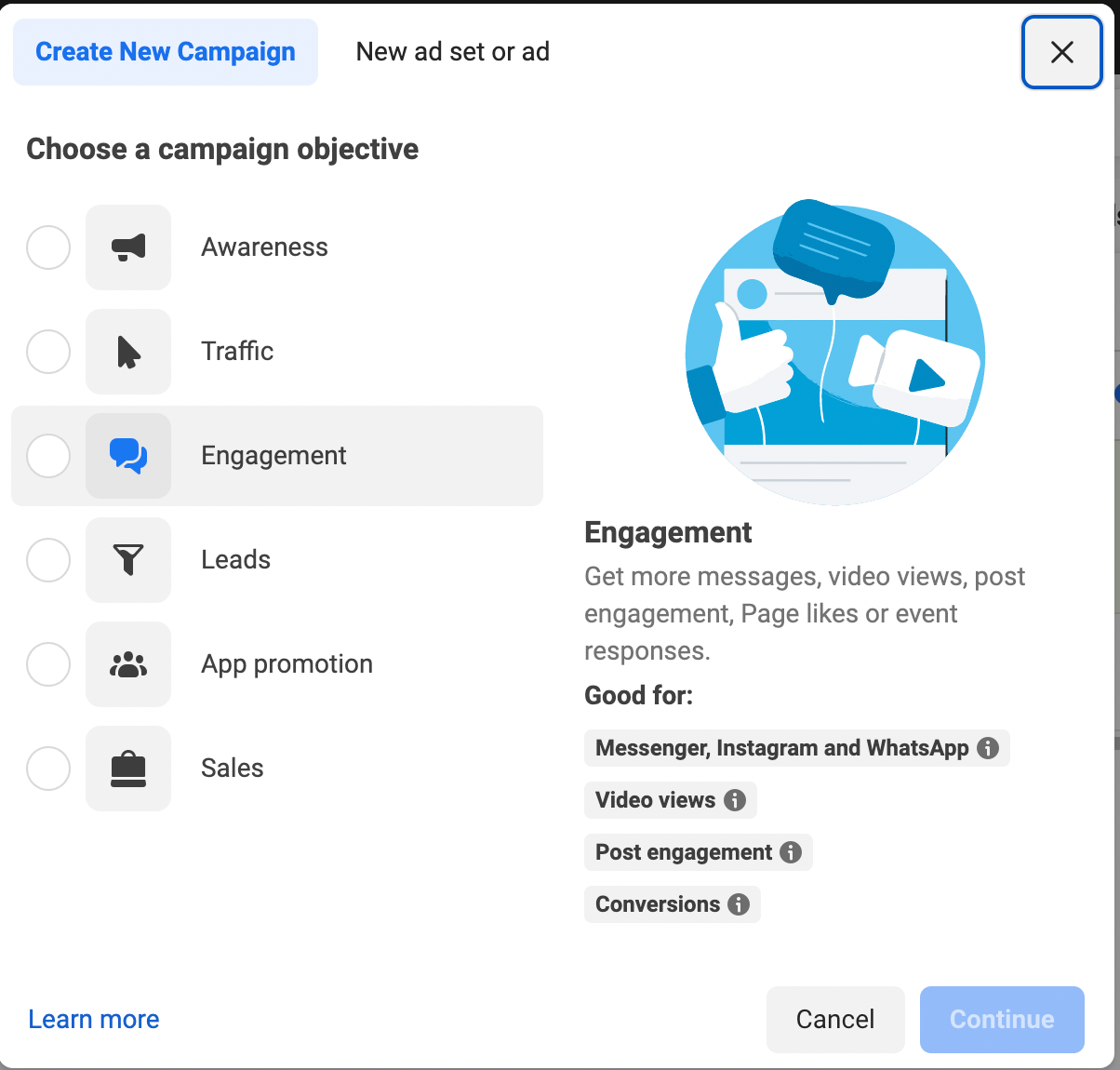
Task: Open info icon beside Conversions
Action: tap(739, 904)
